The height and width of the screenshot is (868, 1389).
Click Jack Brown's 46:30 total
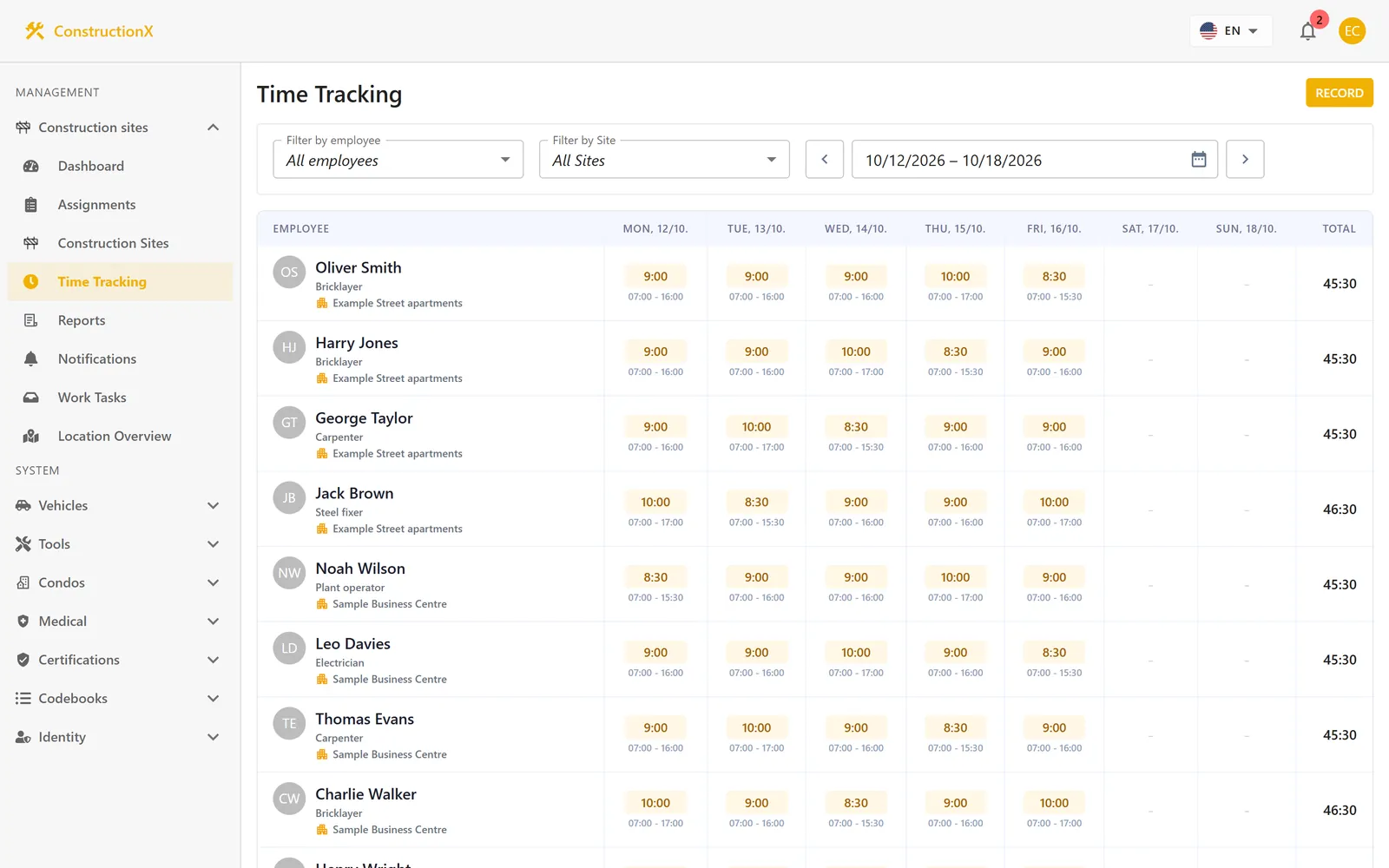tap(1340, 510)
